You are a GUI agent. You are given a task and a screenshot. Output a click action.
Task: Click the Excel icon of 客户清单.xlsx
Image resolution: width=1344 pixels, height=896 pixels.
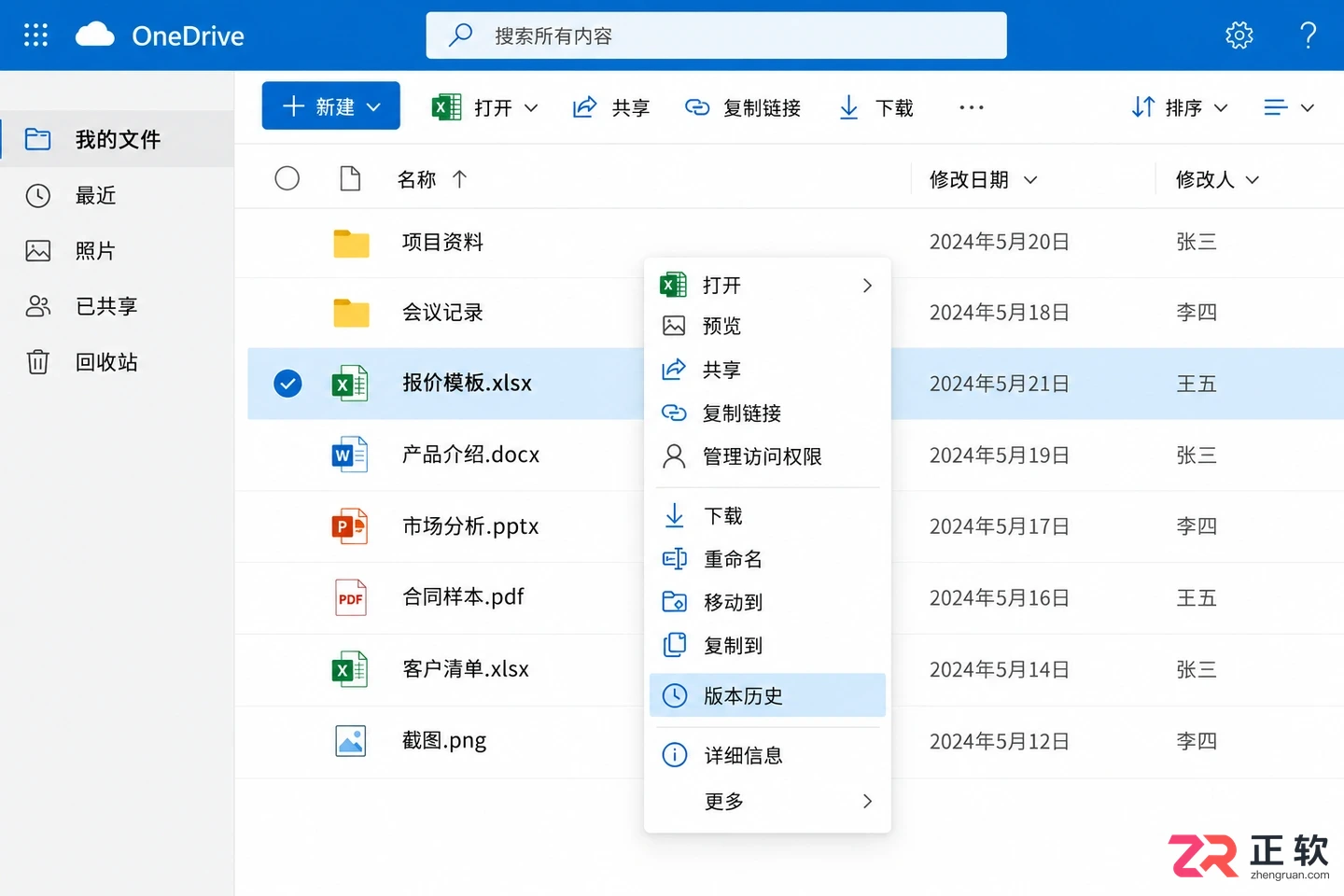(350, 669)
